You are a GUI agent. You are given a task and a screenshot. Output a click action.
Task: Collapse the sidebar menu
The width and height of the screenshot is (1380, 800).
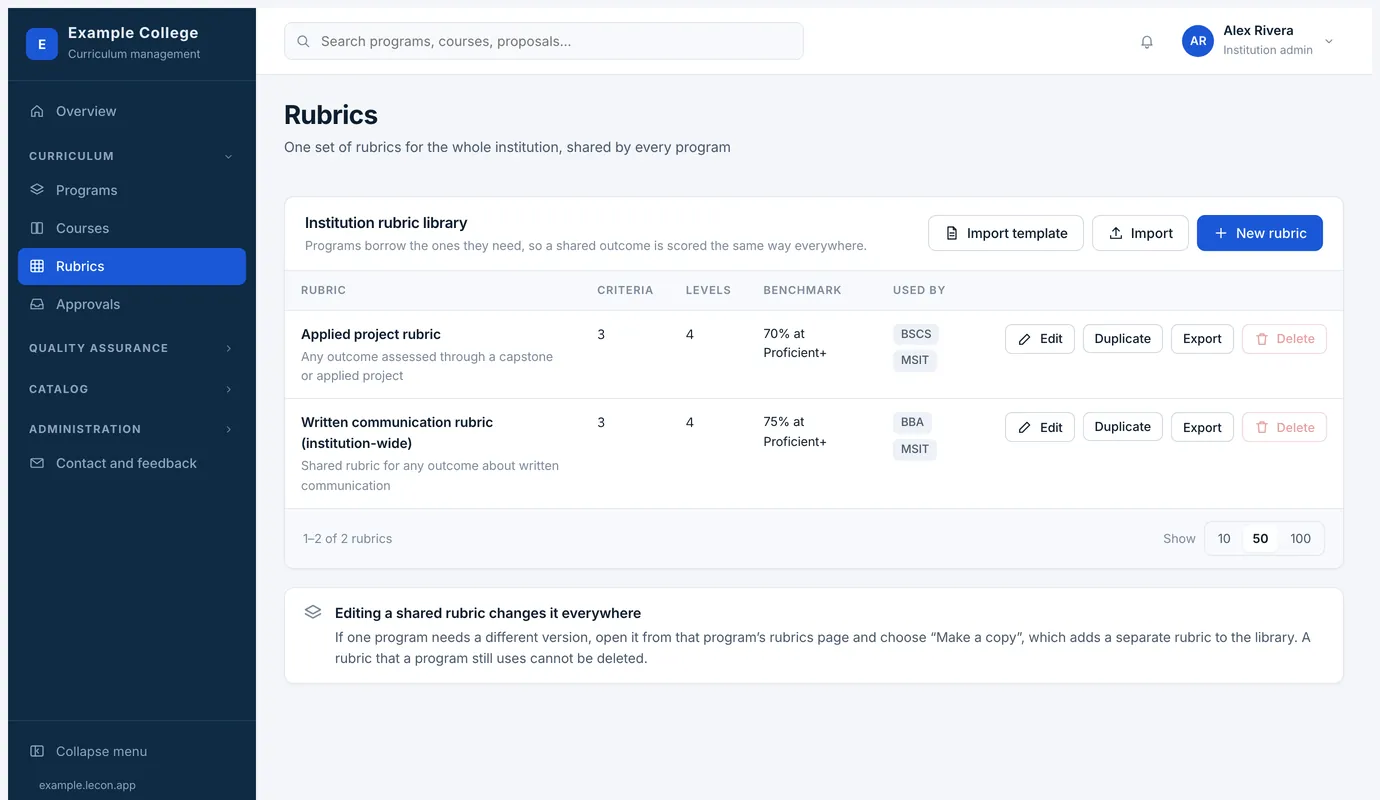(x=132, y=751)
